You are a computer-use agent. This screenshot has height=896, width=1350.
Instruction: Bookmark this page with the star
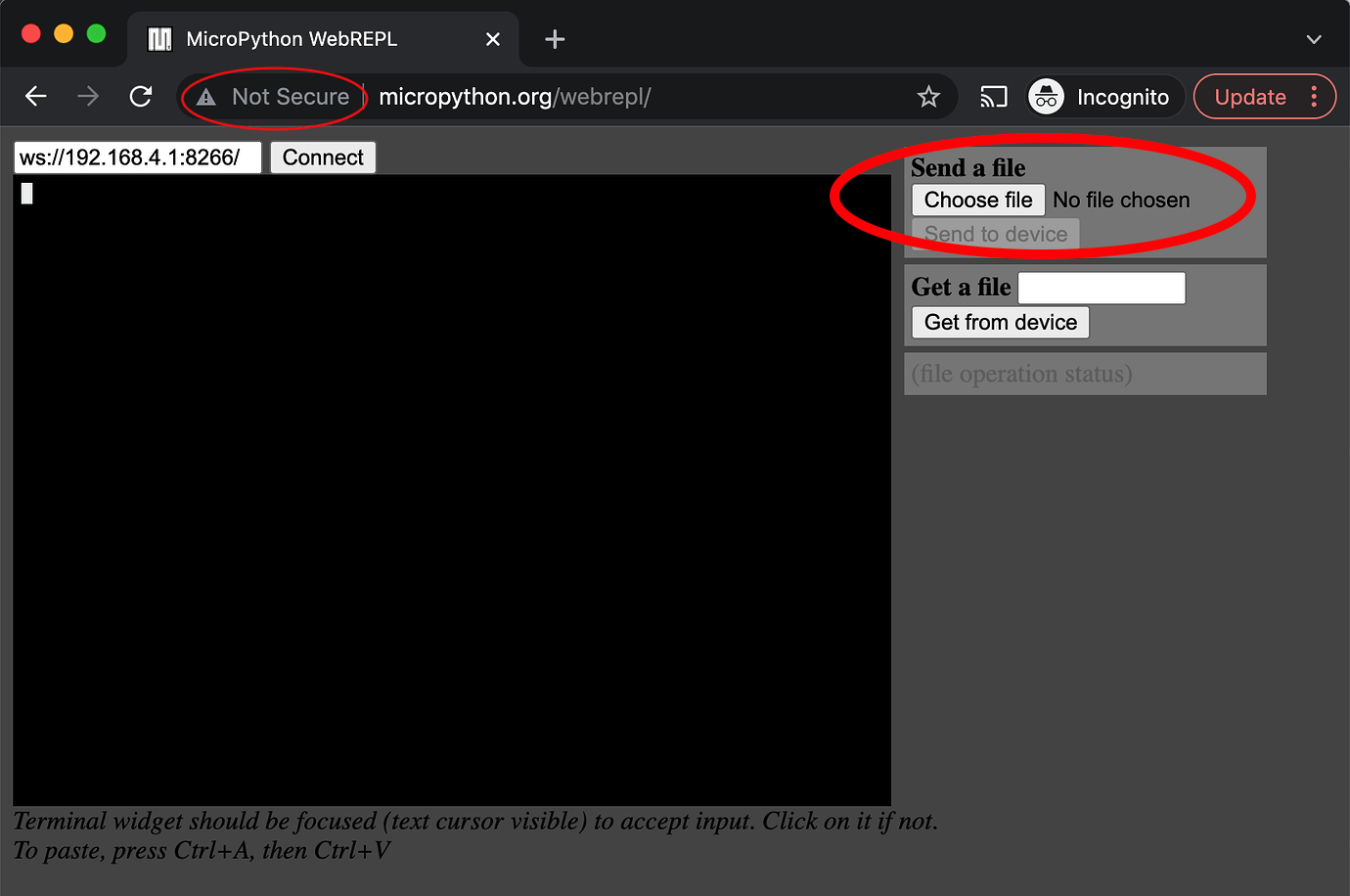[928, 97]
